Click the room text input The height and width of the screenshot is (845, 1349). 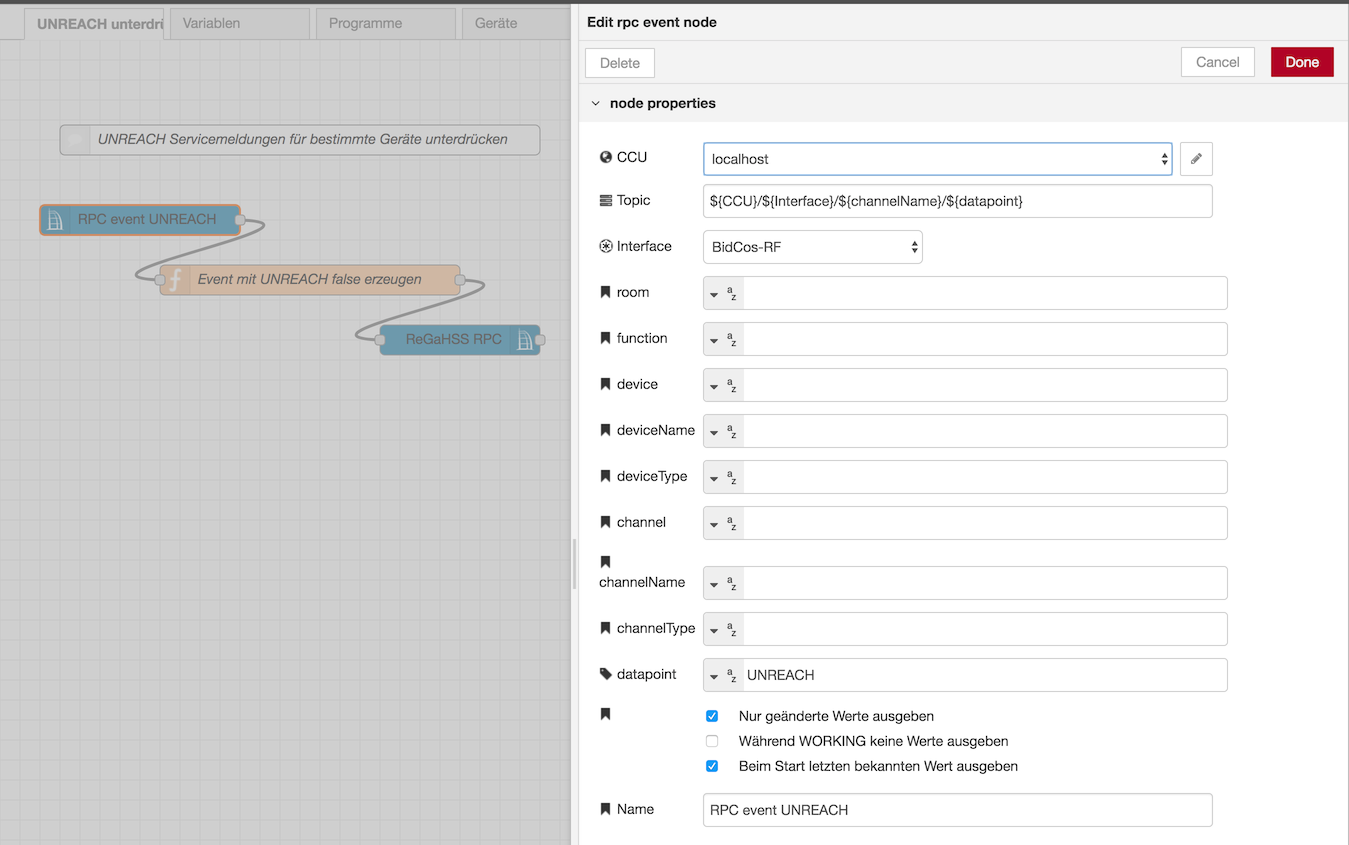pos(985,293)
